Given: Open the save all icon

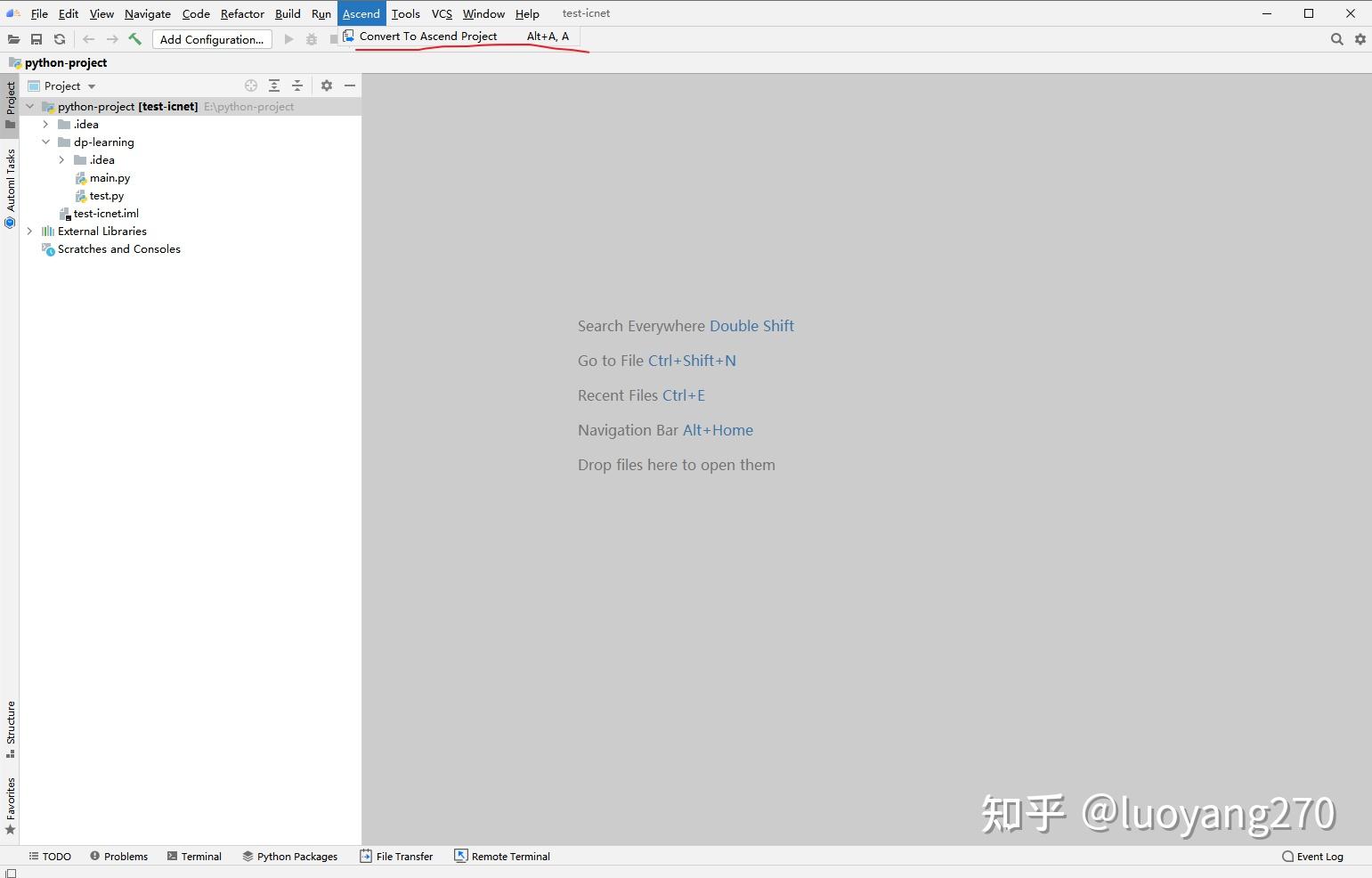Looking at the screenshot, I should point(37,38).
